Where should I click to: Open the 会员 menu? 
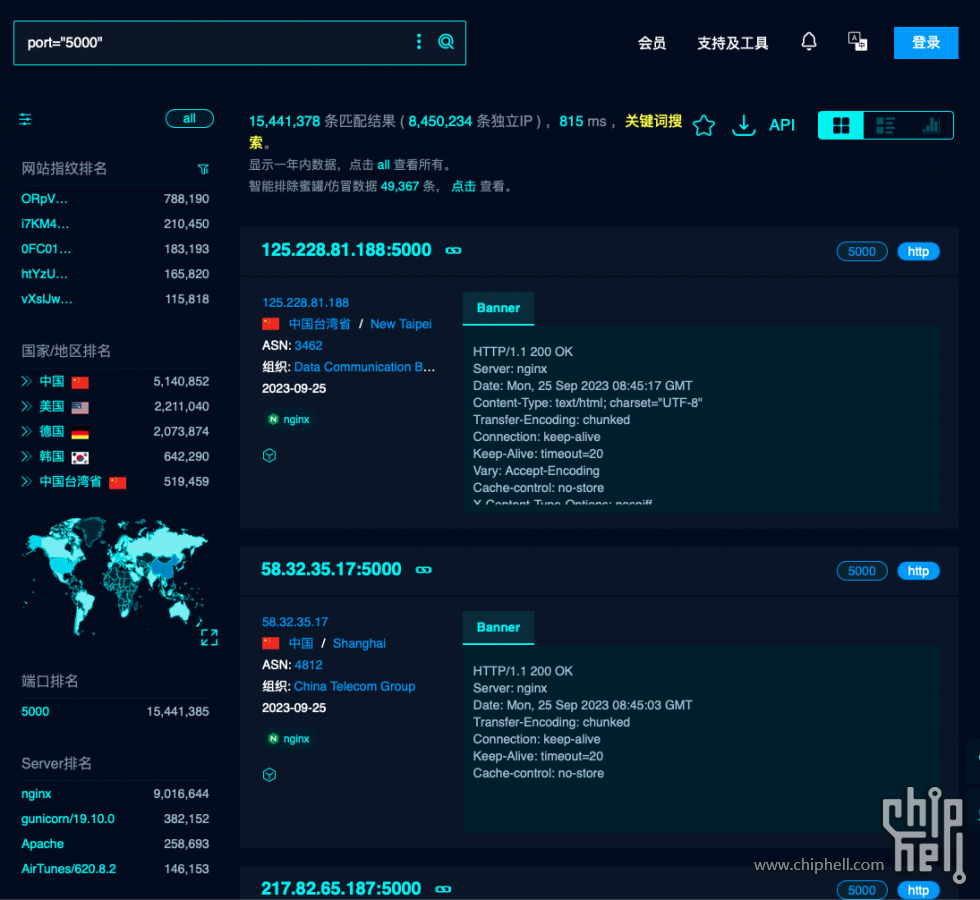coord(652,43)
